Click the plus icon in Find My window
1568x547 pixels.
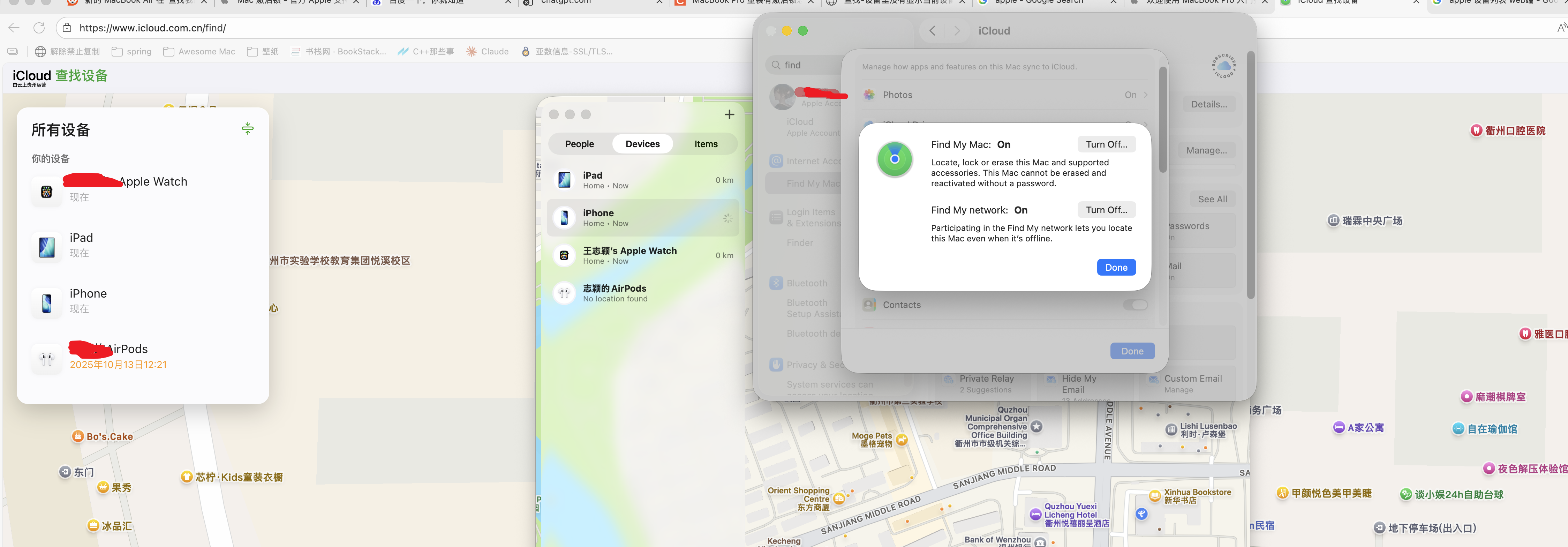(x=729, y=114)
